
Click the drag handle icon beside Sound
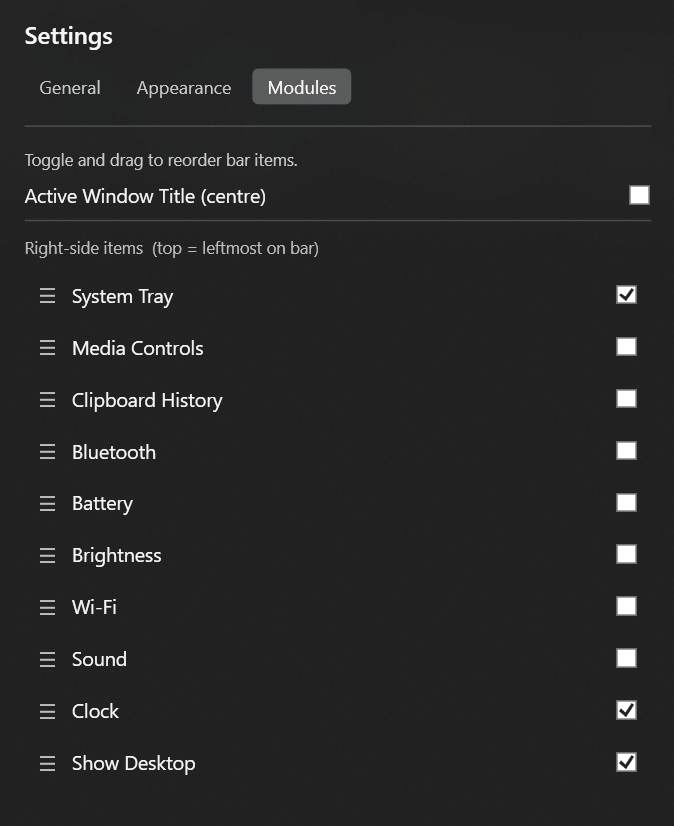47,659
